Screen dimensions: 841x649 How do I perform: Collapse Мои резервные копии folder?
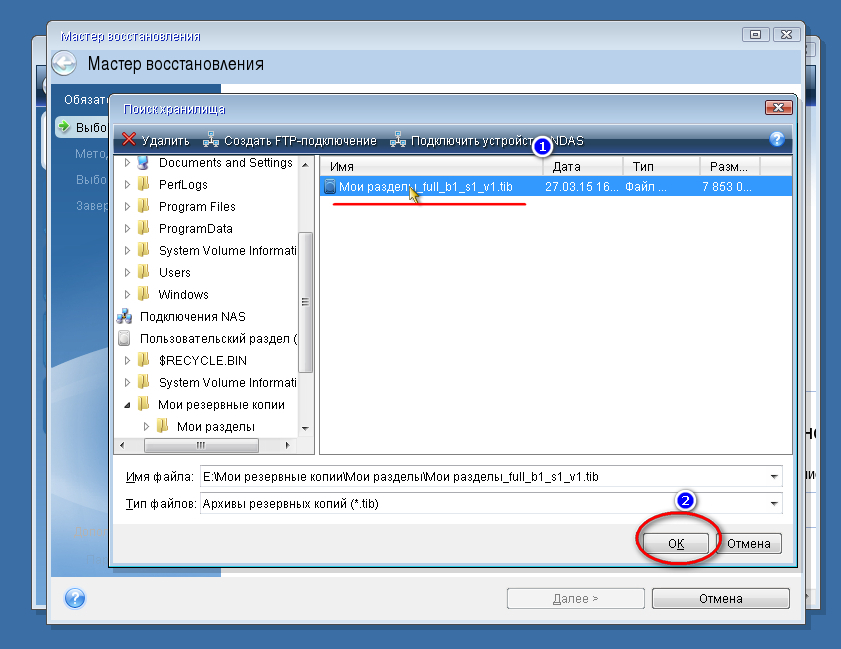pos(127,405)
